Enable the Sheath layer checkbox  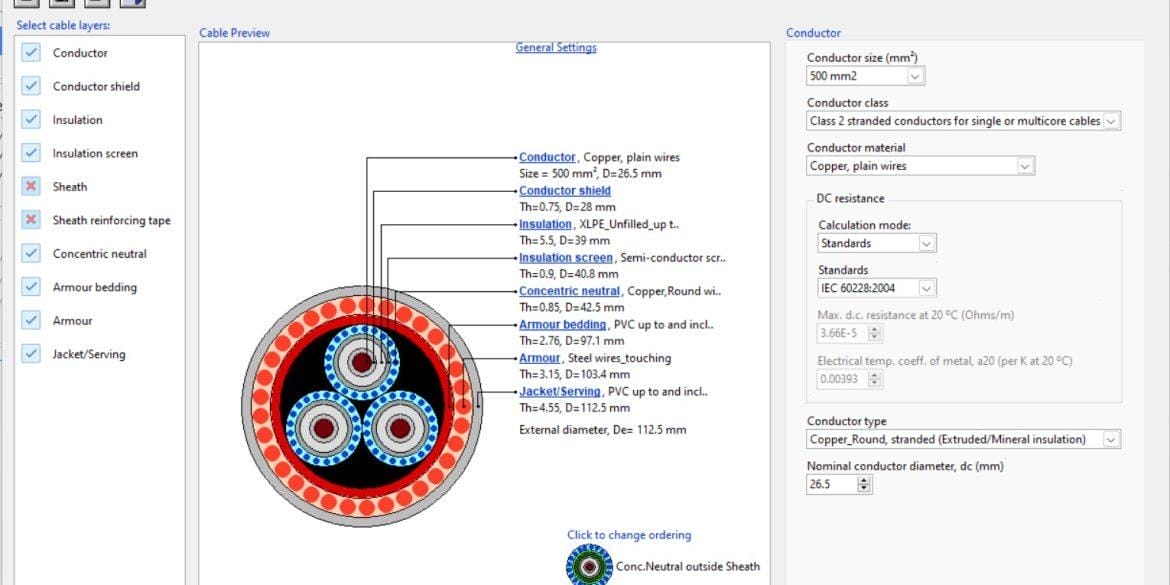pos(32,187)
